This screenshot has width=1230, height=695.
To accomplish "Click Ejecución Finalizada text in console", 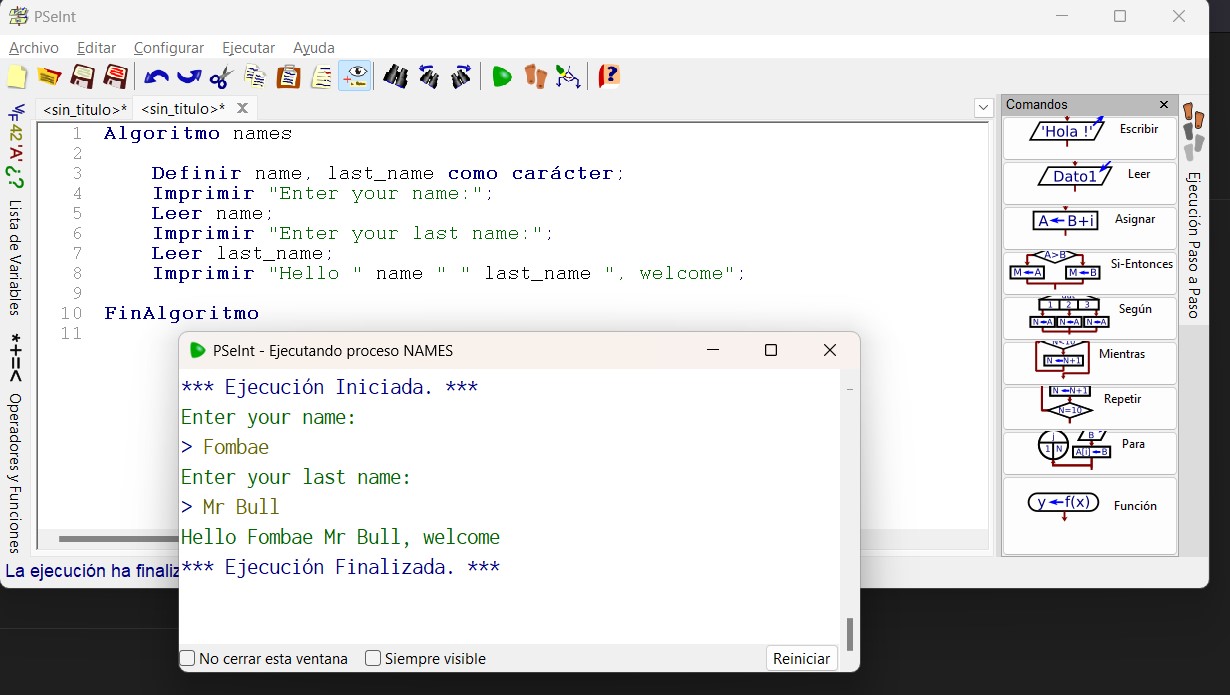I will [340, 567].
